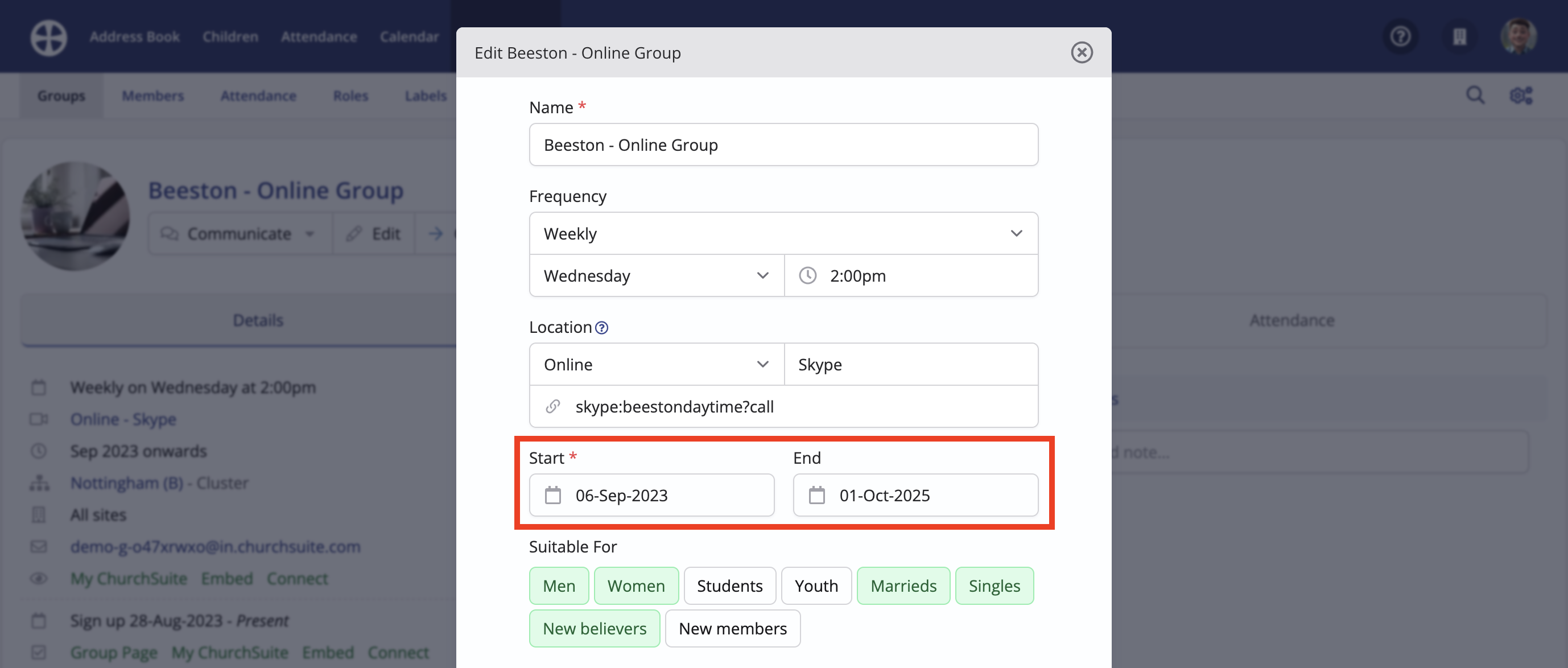
Task: Click the 2:00pm time field
Action: tap(911, 275)
